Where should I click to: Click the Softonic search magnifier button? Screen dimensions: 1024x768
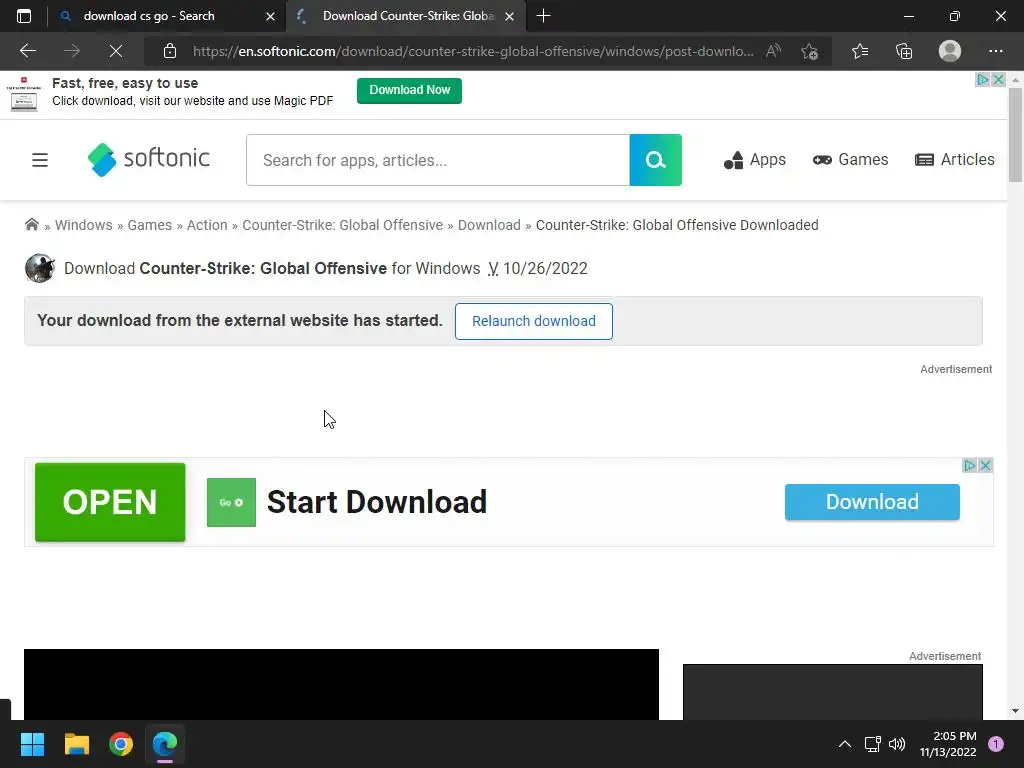click(655, 160)
